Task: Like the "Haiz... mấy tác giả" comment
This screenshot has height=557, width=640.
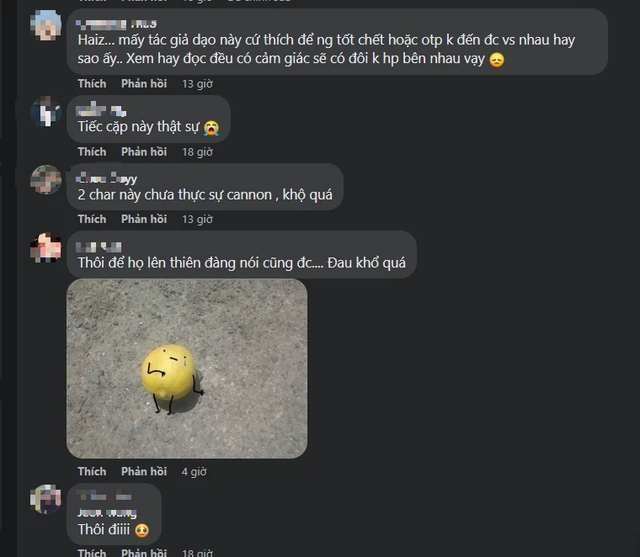Action: [x=92, y=84]
